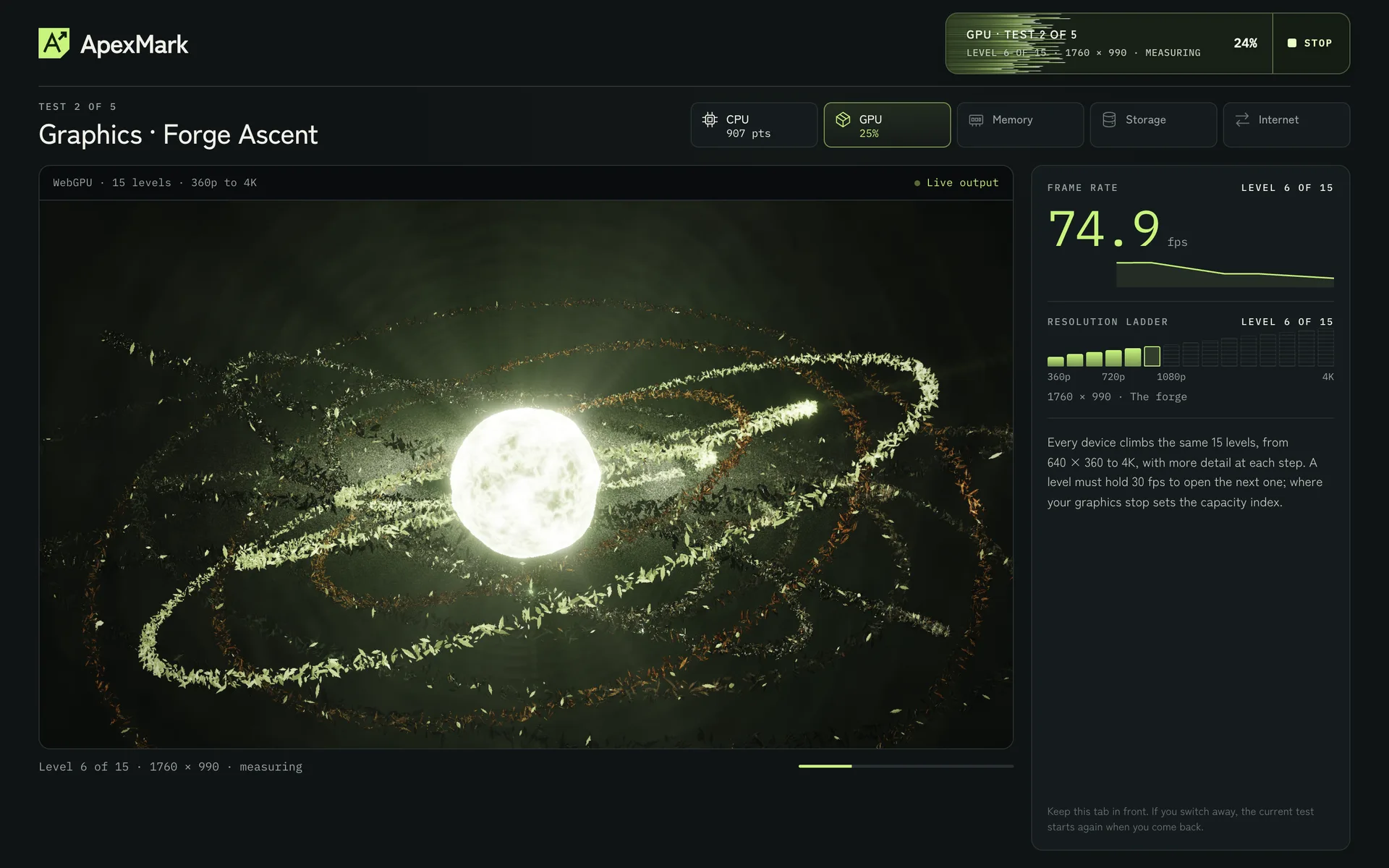
Task: Click the 24% progress readout
Action: coord(1245,43)
